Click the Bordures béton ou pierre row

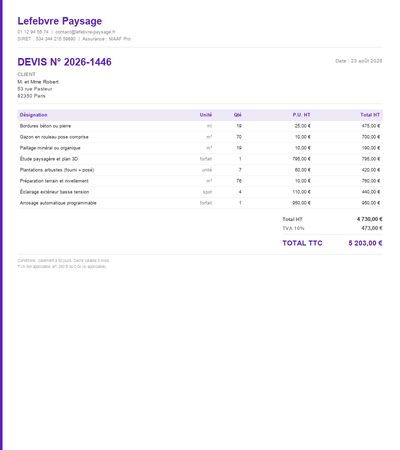(200, 126)
